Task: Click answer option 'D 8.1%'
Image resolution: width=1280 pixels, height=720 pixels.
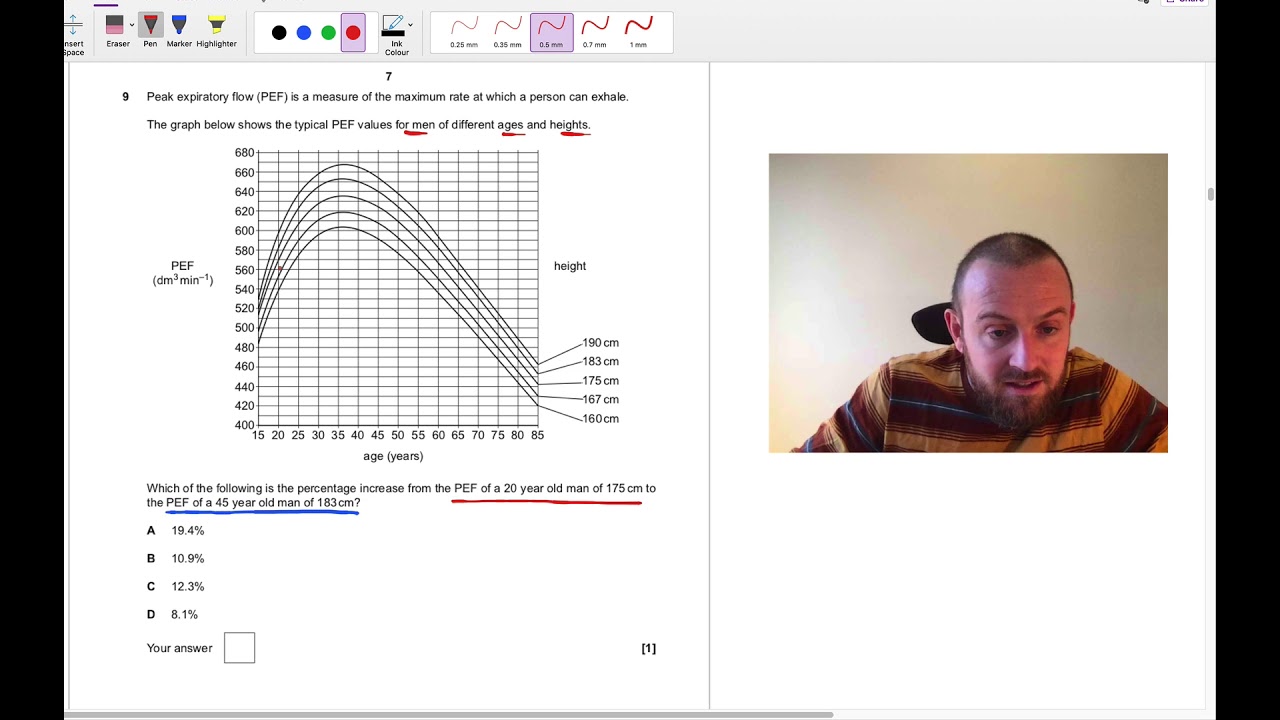Action: pos(173,615)
